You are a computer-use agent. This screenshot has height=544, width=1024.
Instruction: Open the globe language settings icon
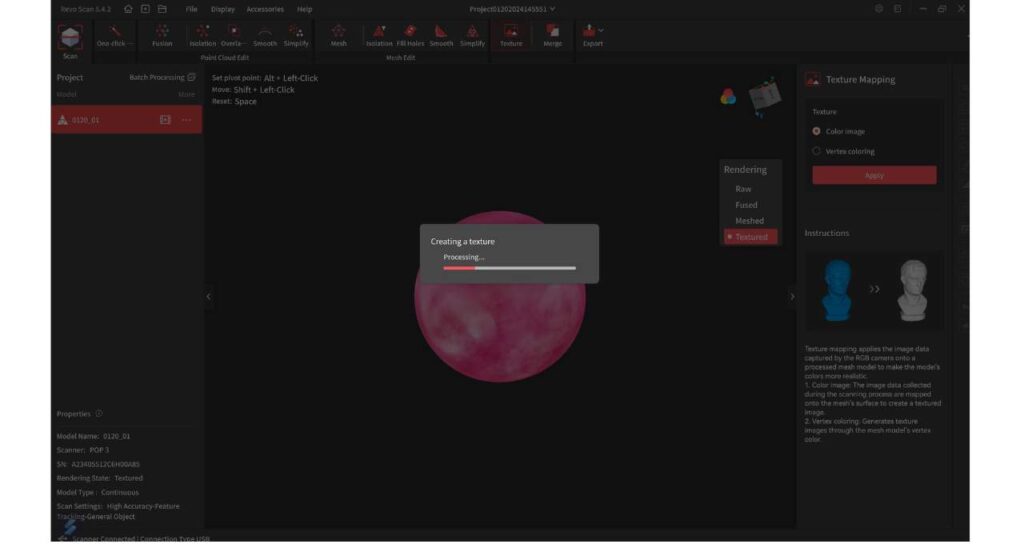click(879, 9)
